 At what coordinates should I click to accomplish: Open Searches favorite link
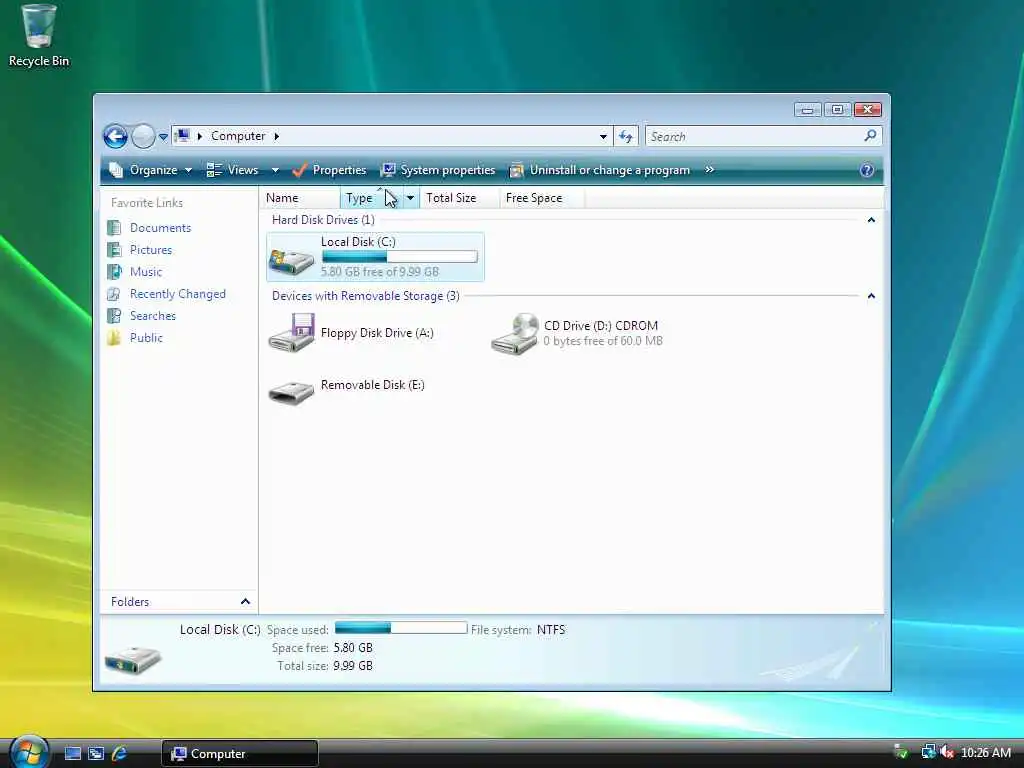(153, 316)
